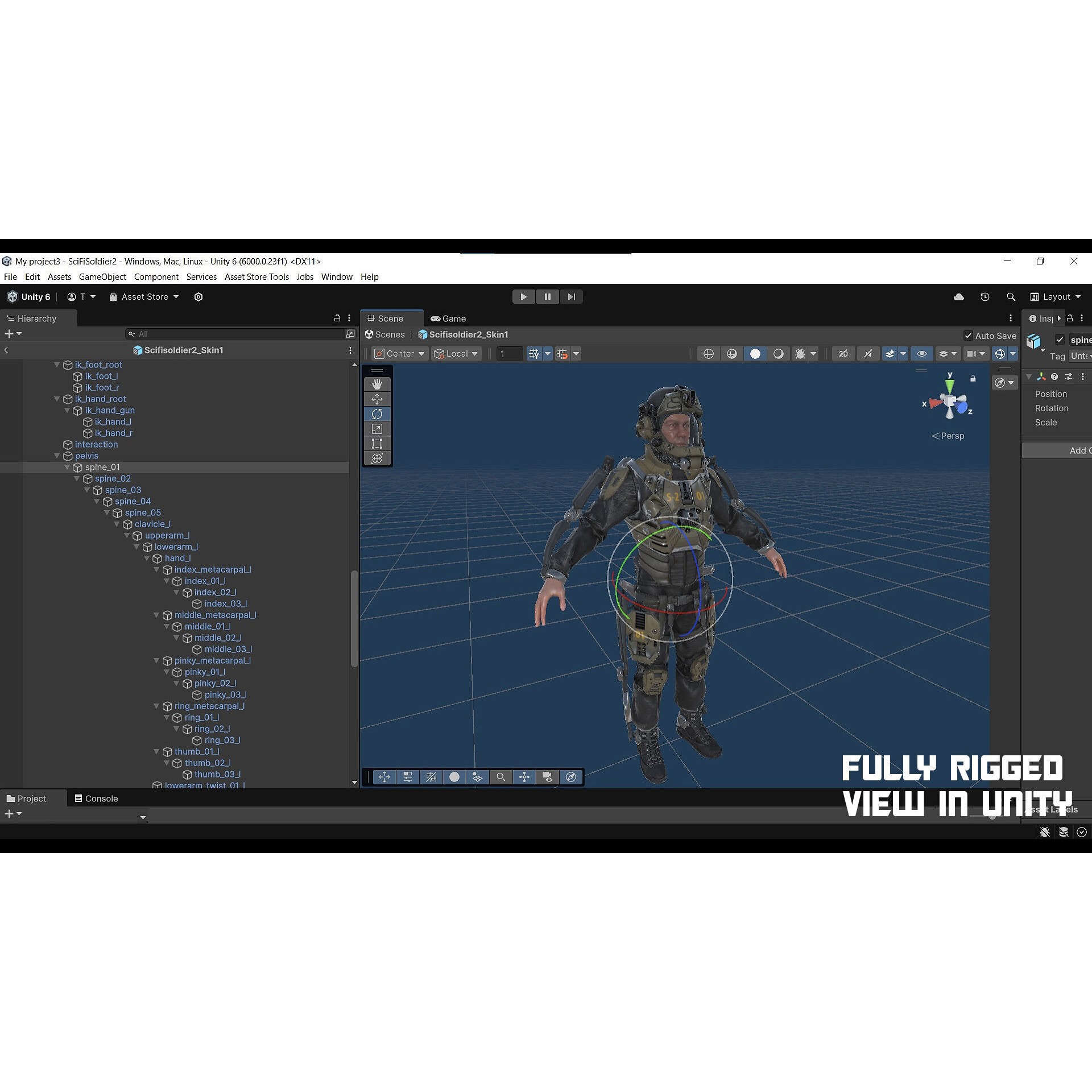Click the snap value field showing 1
This screenshot has width=1092, height=1092.
pos(510,354)
